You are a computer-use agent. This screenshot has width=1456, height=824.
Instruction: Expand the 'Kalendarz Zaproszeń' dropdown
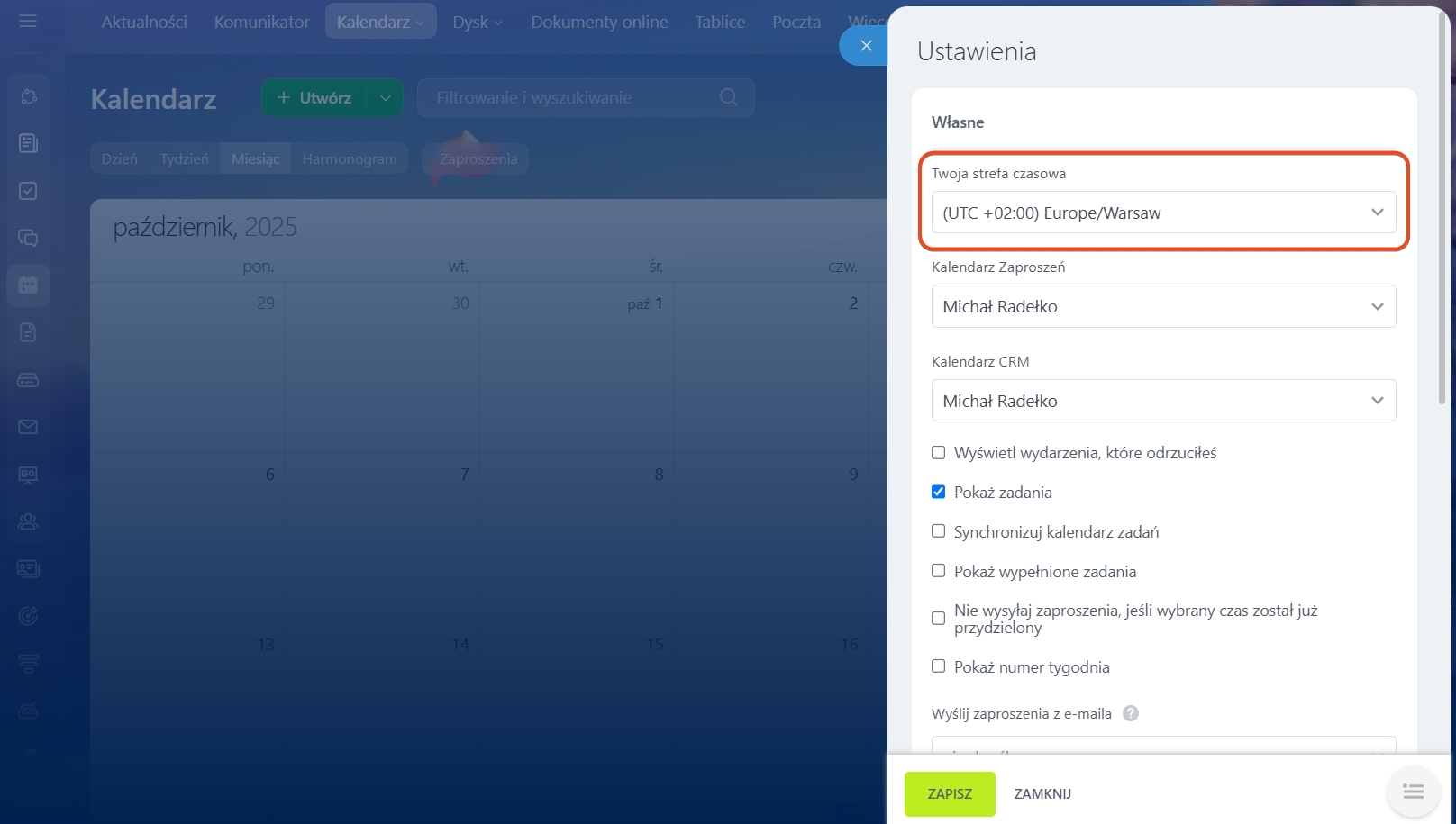click(1162, 307)
